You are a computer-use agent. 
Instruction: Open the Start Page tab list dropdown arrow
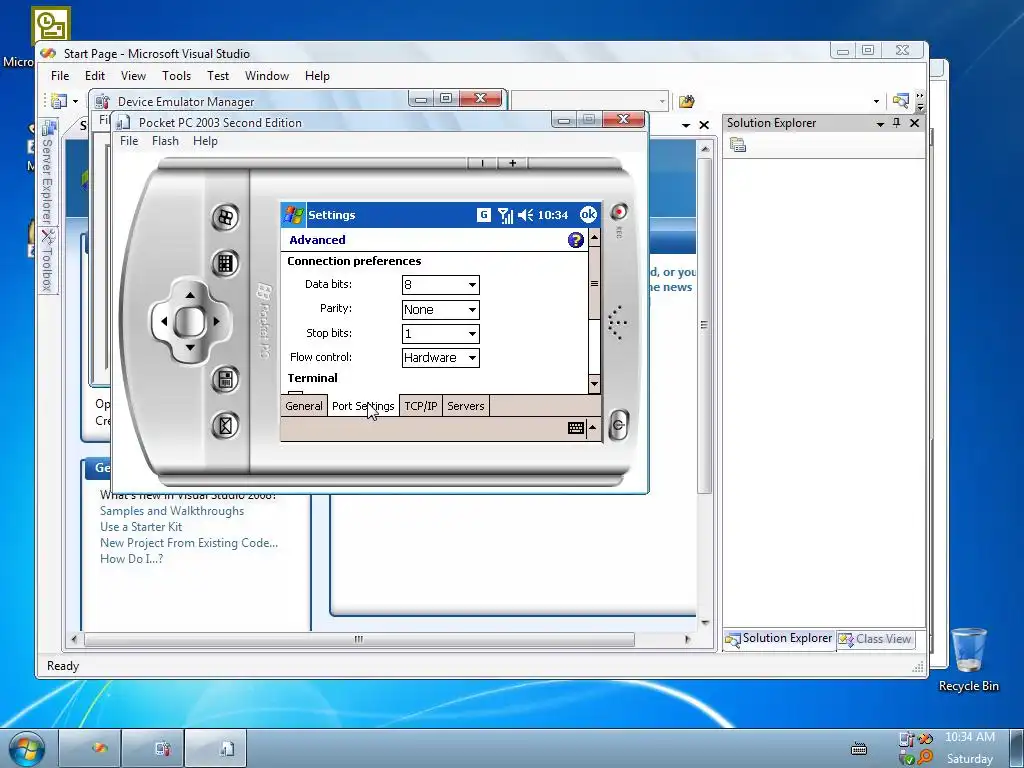pos(686,125)
